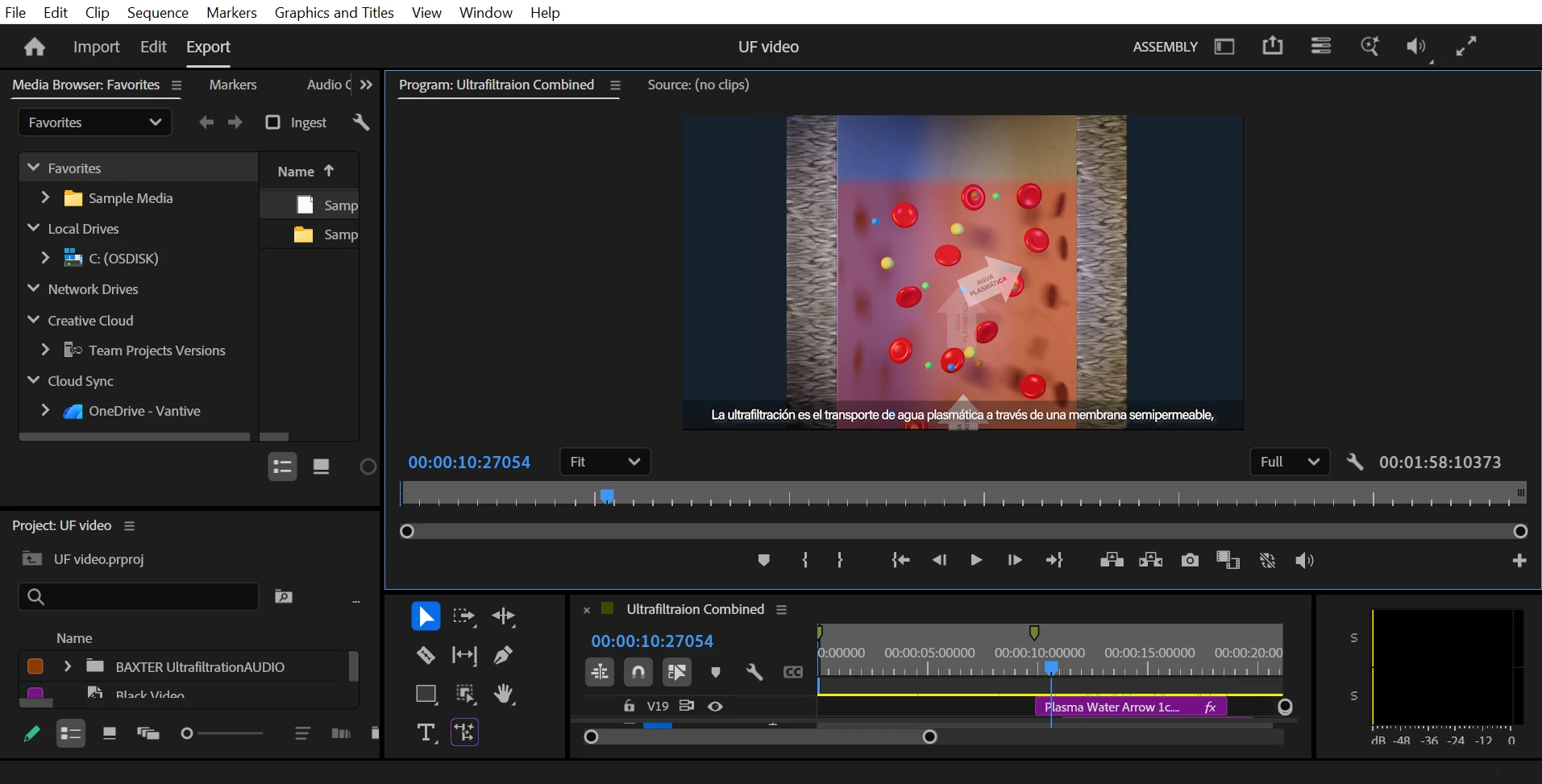1542x784 pixels.
Task: Expand the Sample Media folder
Action: pyautogui.click(x=45, y=197)
